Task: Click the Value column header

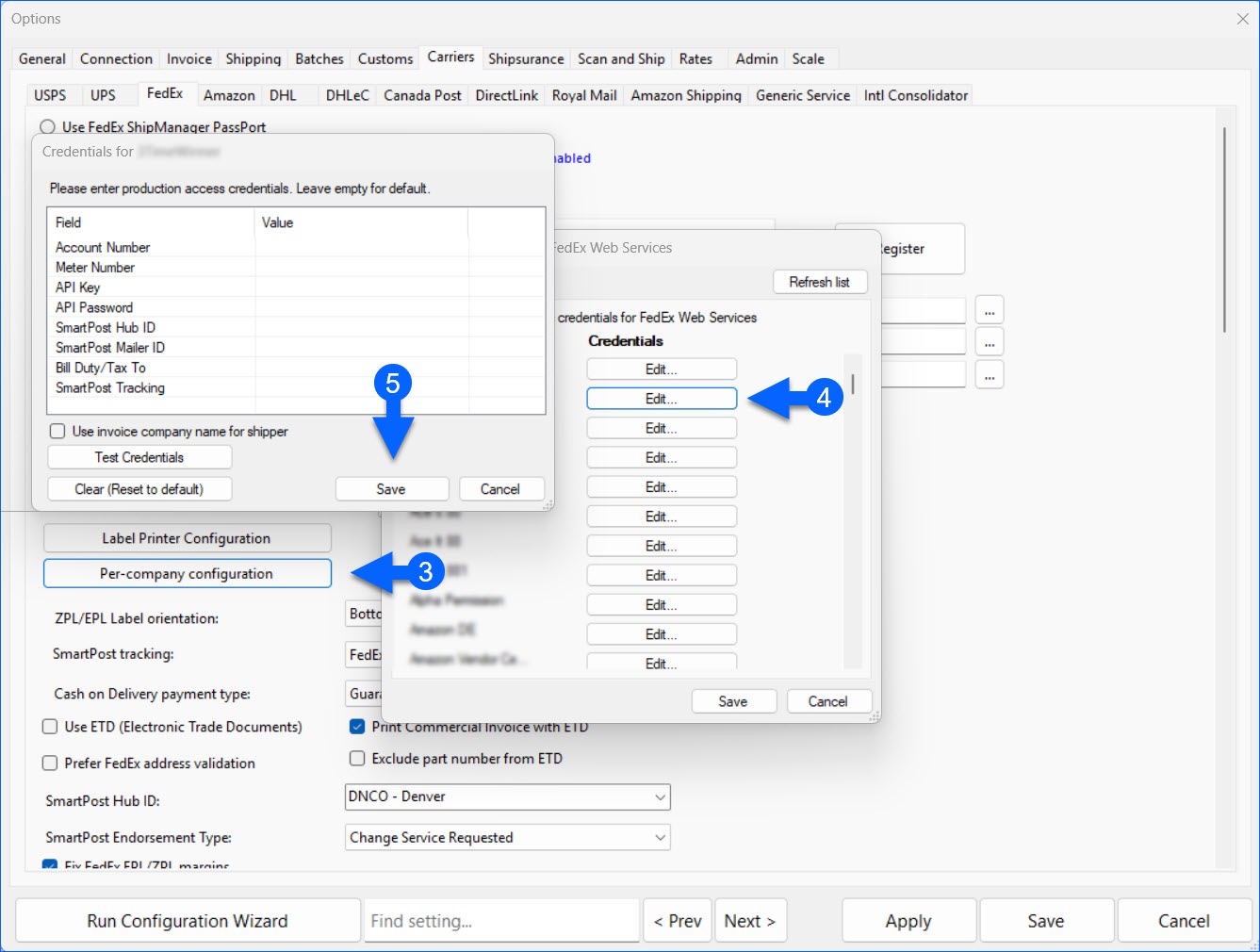Action: point(362,222)
